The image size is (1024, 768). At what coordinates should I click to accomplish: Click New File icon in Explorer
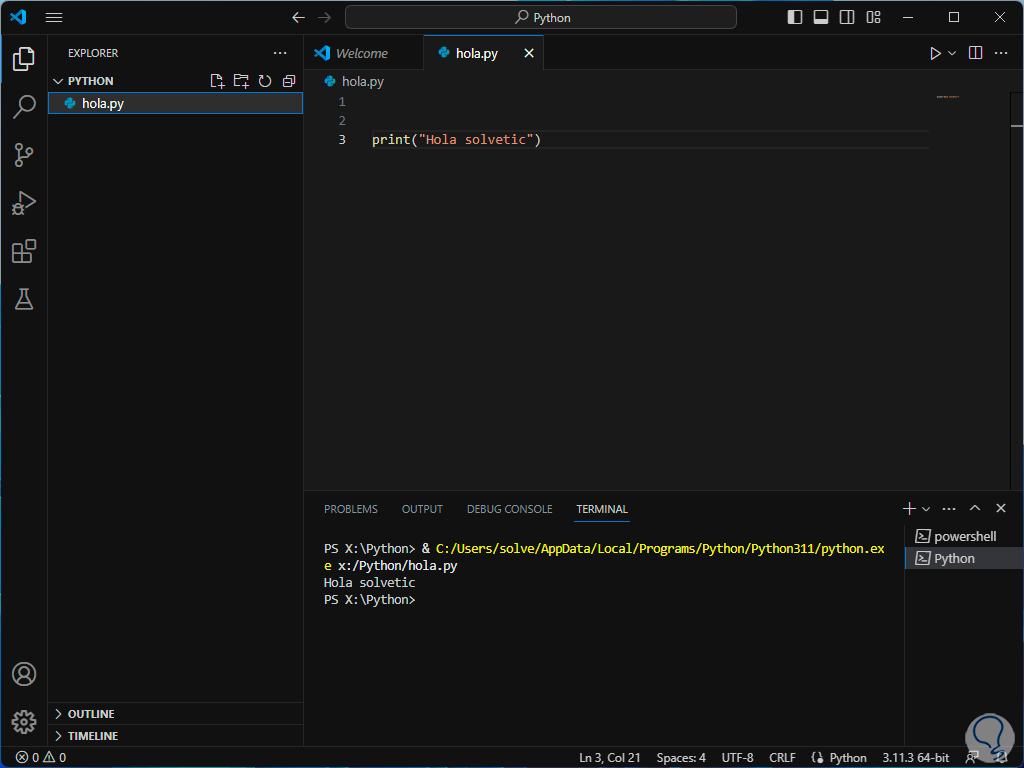click(x=217, y=81)
